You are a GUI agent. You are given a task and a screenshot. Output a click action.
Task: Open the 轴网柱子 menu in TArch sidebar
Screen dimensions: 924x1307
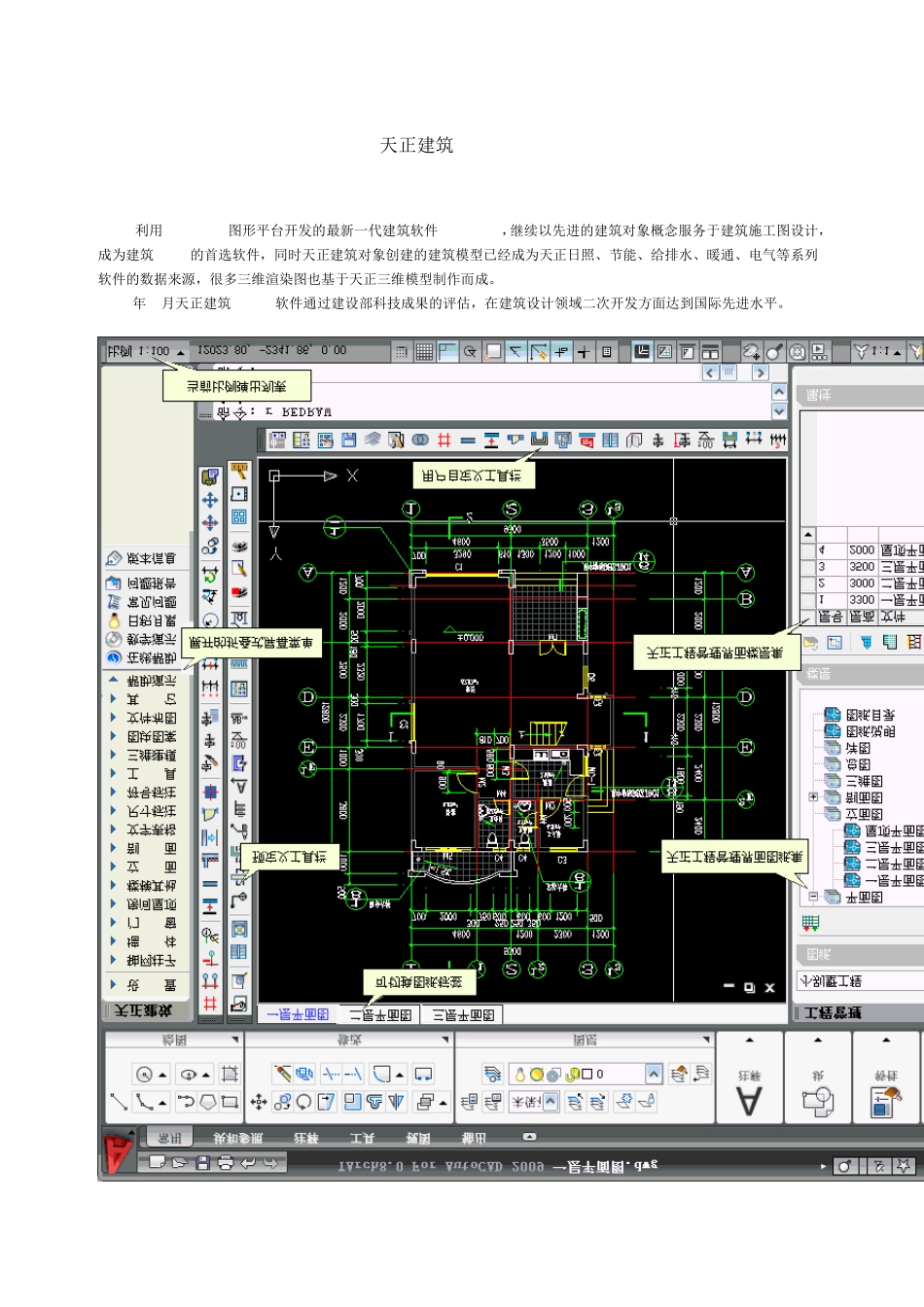152,960
